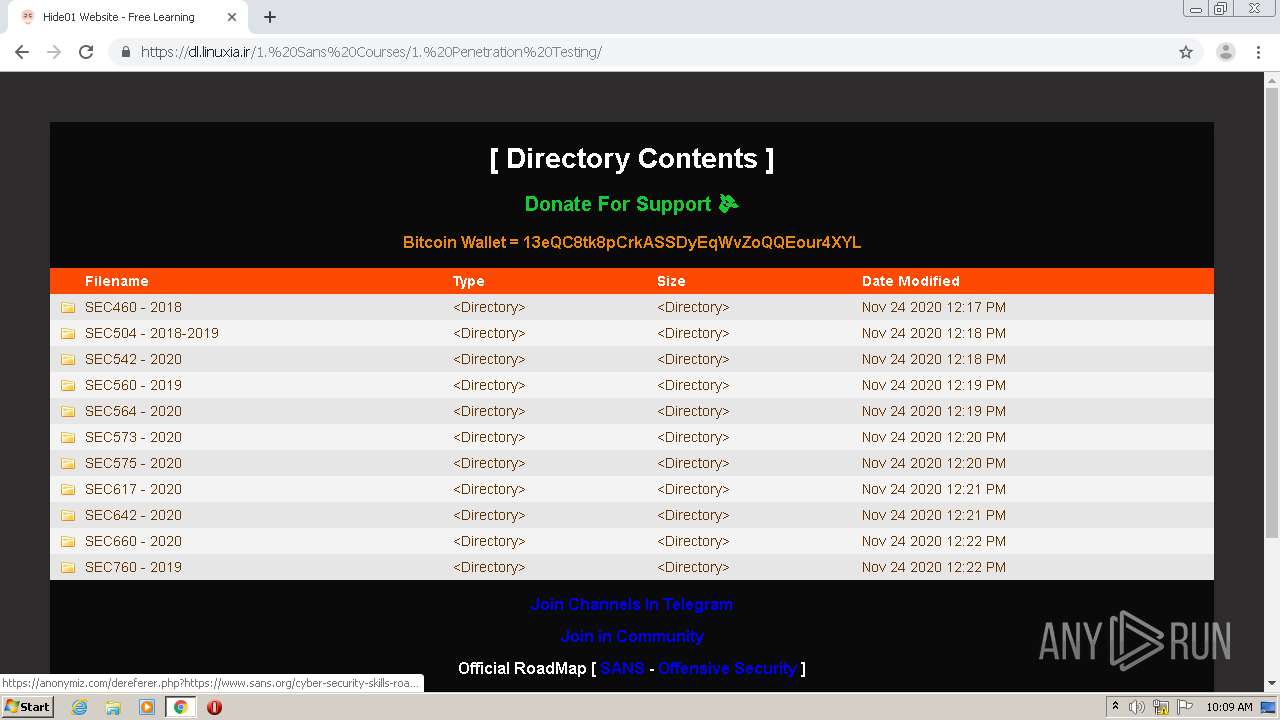Viewport: 1280px width, 720px height.
Task: Click the Size column header
Action: tap(671, 281)
